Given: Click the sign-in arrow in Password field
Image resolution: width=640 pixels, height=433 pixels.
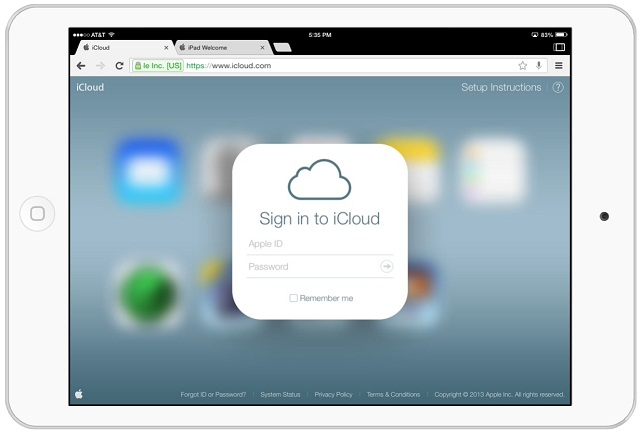Looking at the screenshot, I should [x=386, y=266].
